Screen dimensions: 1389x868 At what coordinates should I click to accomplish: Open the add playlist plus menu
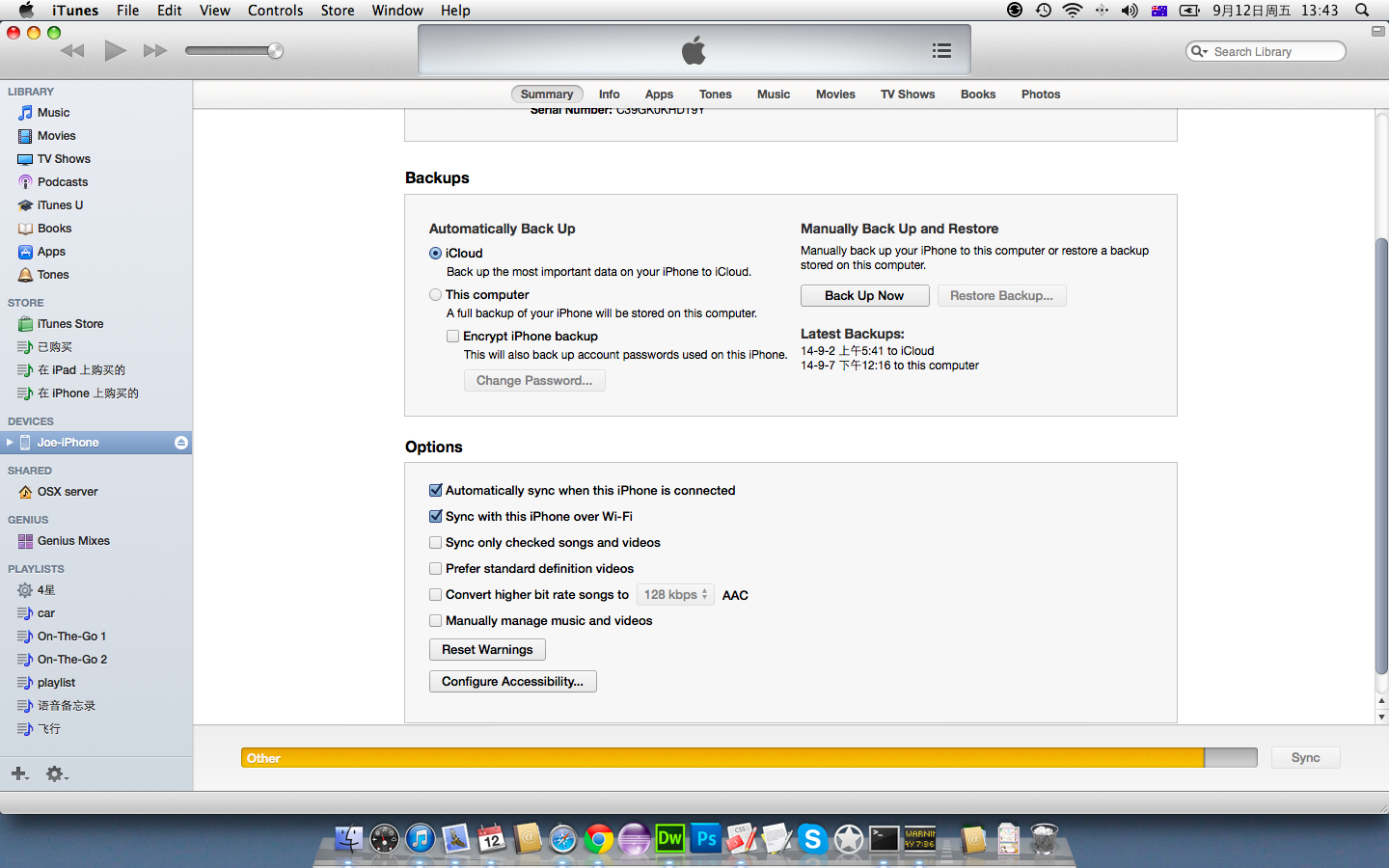tap(19, 773)
